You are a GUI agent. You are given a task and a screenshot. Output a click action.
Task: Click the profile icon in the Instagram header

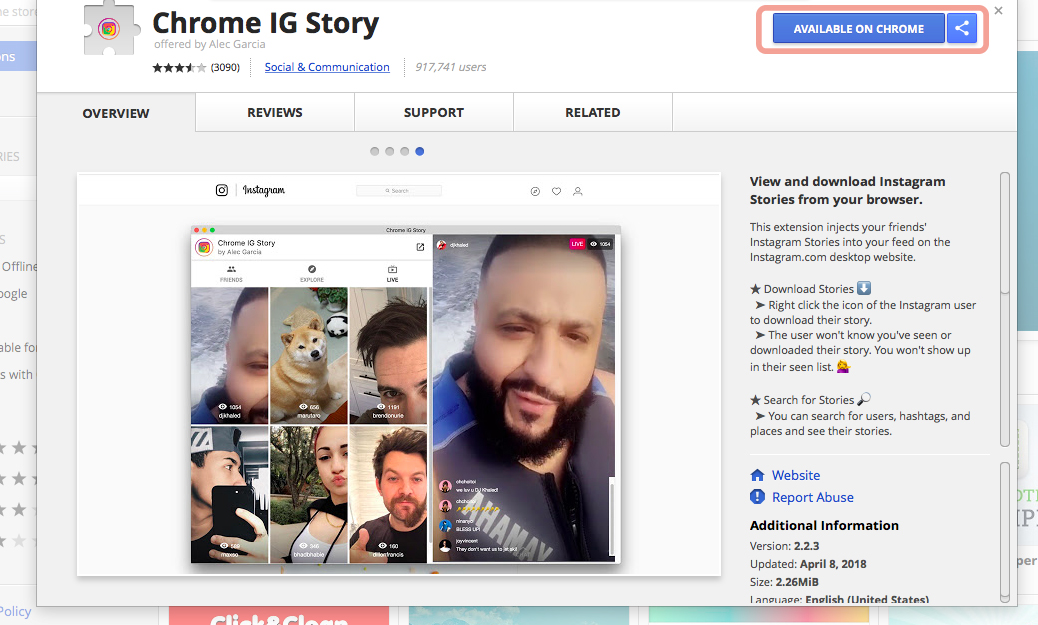click(577, 191)
